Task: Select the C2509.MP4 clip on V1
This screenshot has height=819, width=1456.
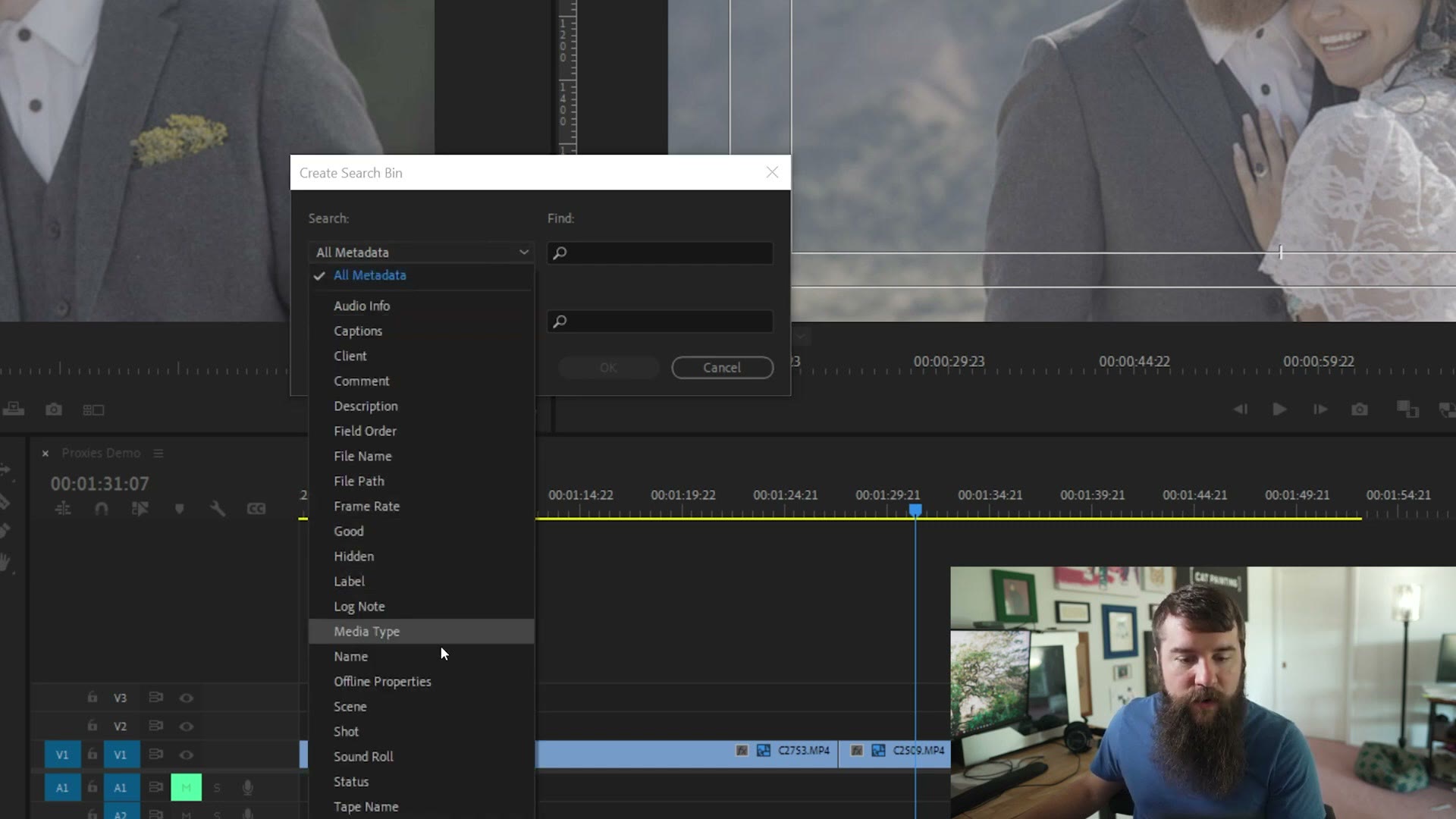Action: pyautogui.click(x=895, y=753)
